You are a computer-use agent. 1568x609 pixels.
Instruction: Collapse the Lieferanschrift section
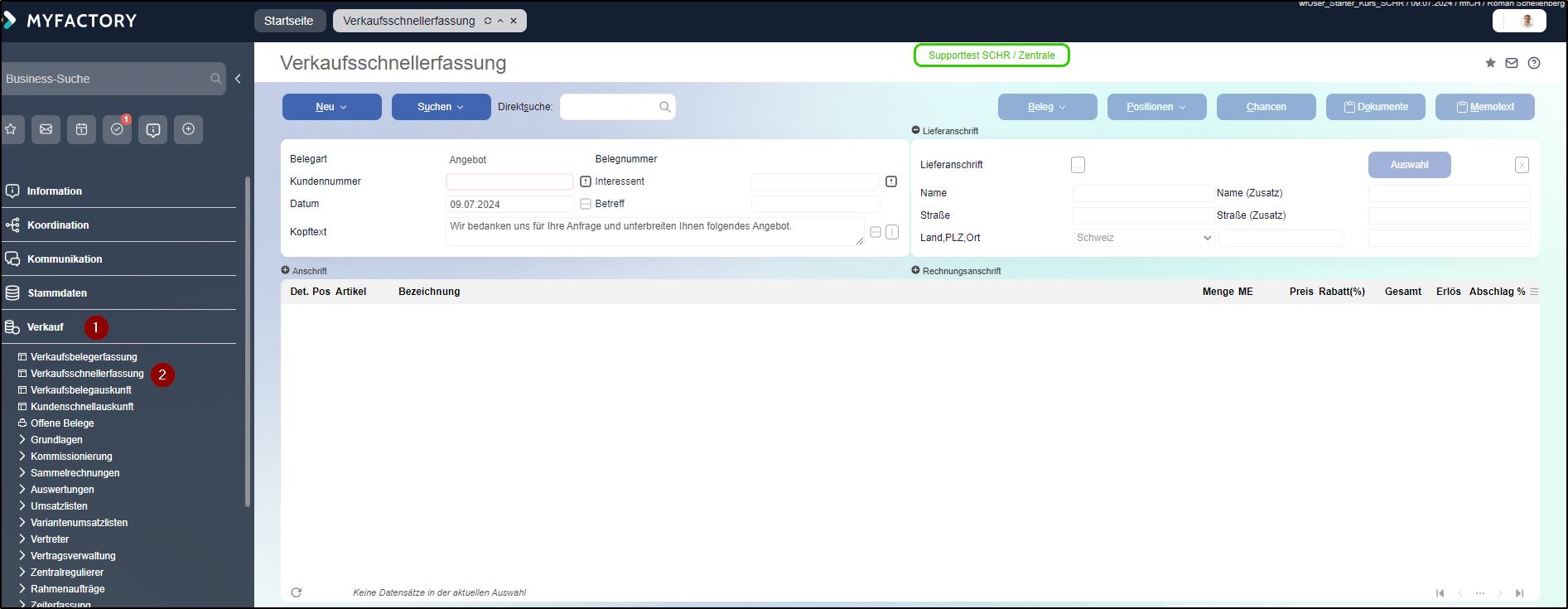[916, 130]
